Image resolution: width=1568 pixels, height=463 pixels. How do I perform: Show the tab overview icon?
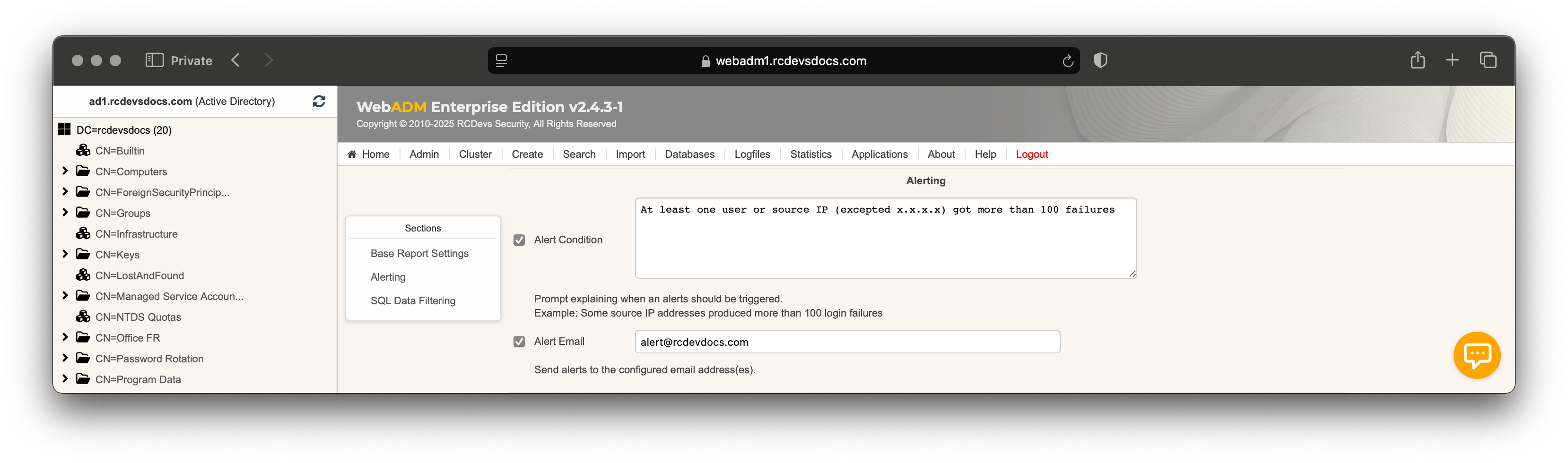[1488, 60]
